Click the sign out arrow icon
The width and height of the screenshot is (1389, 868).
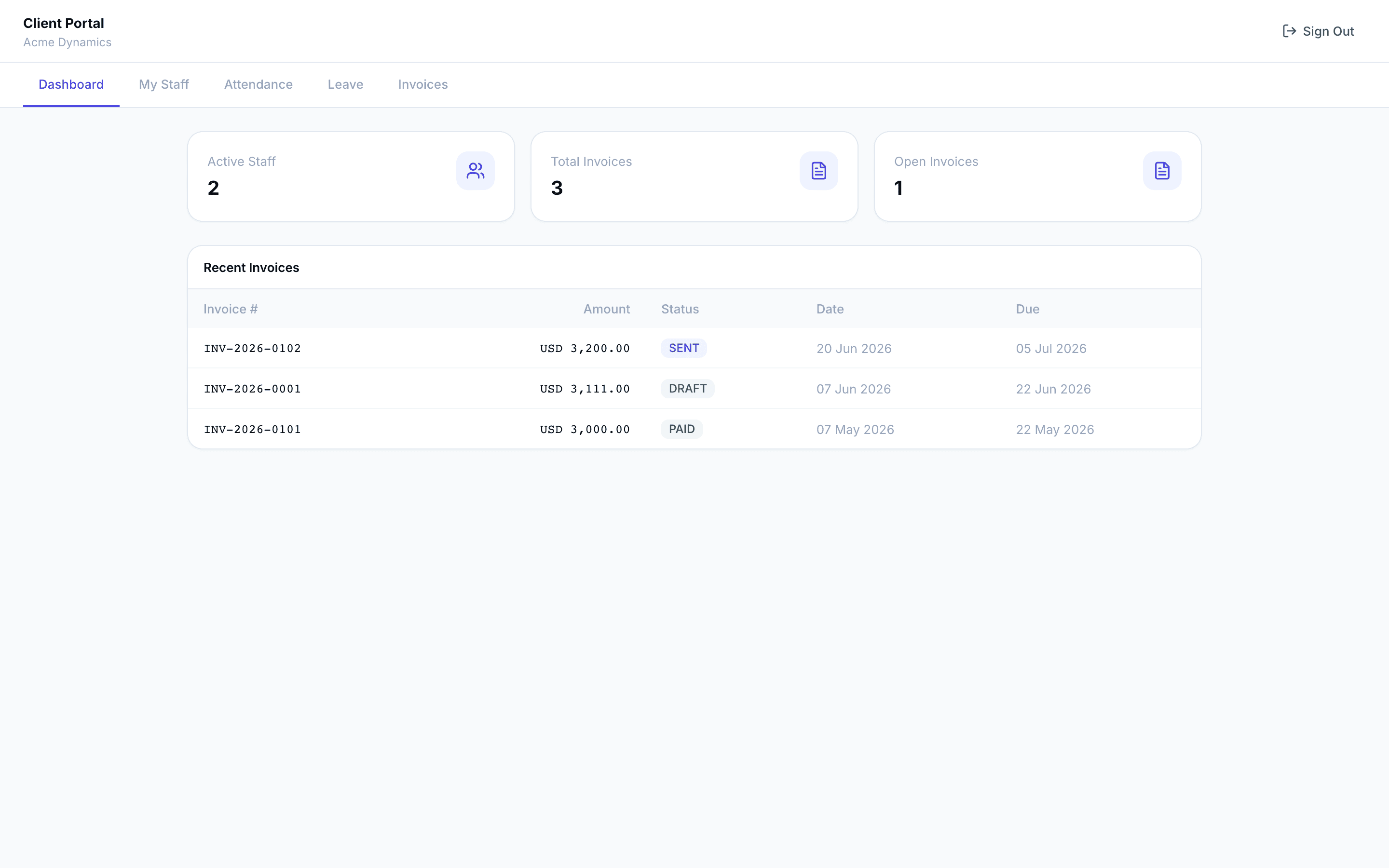tap(1289, 31)
